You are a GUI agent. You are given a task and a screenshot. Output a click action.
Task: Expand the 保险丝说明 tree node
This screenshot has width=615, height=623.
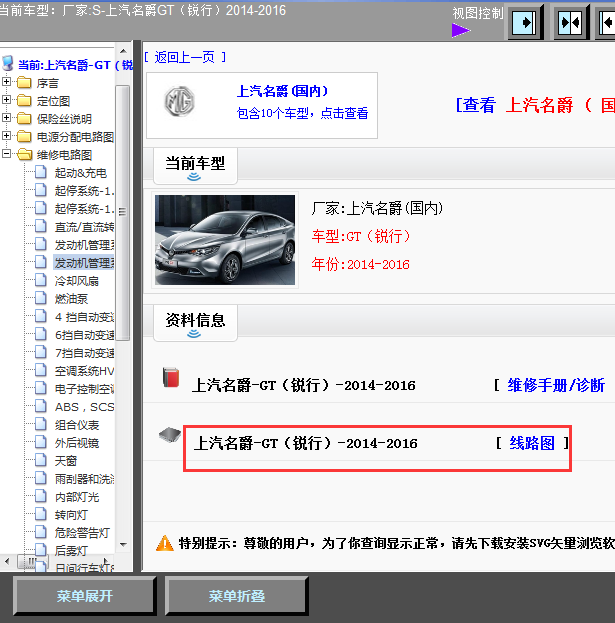pos(6,118)
